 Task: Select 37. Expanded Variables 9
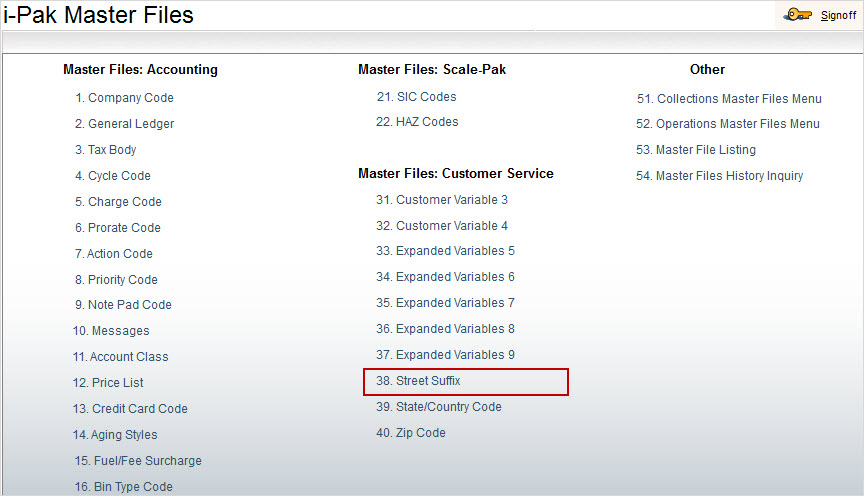[x=445, y=354]
